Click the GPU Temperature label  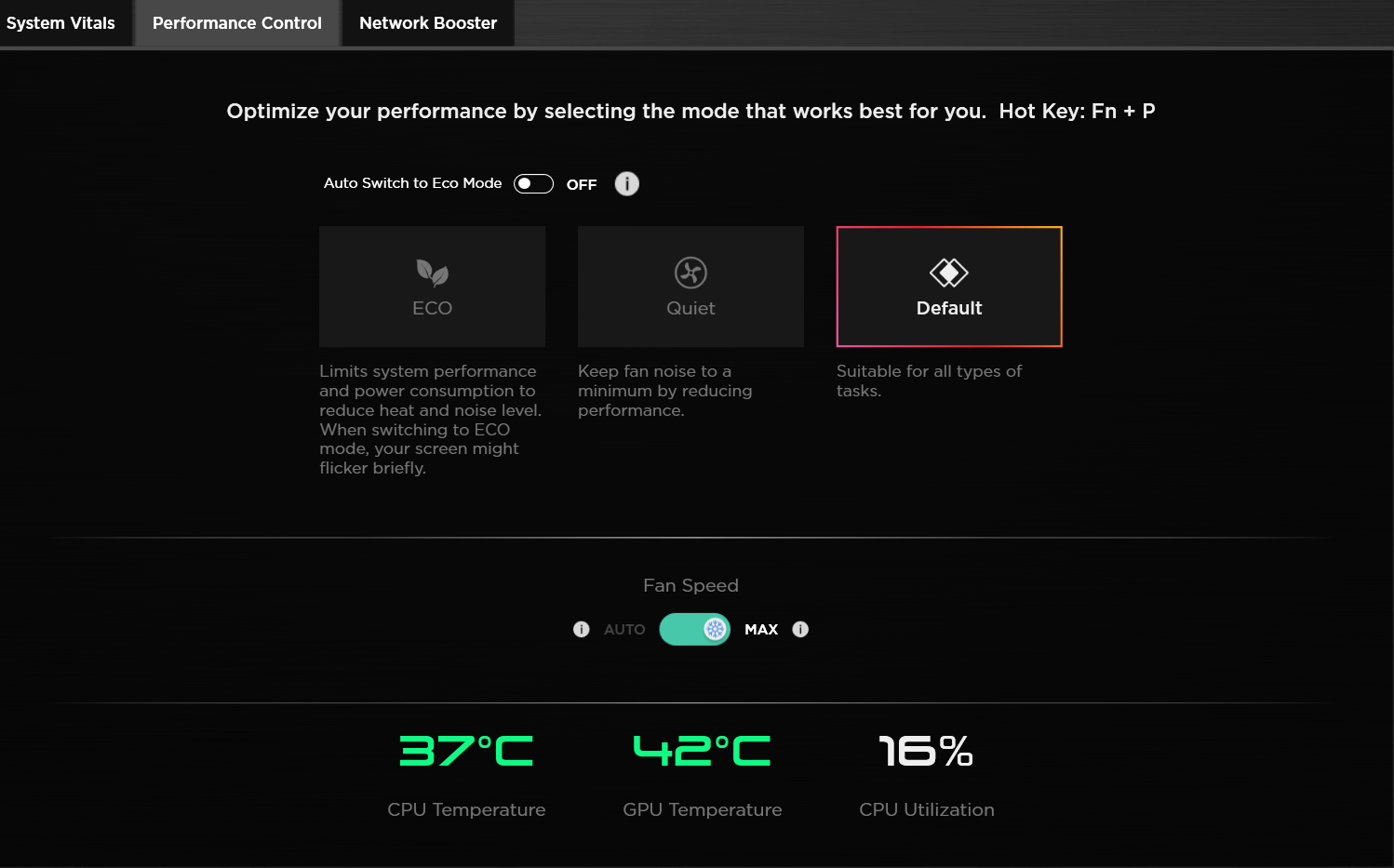click(x=703, y=809)
